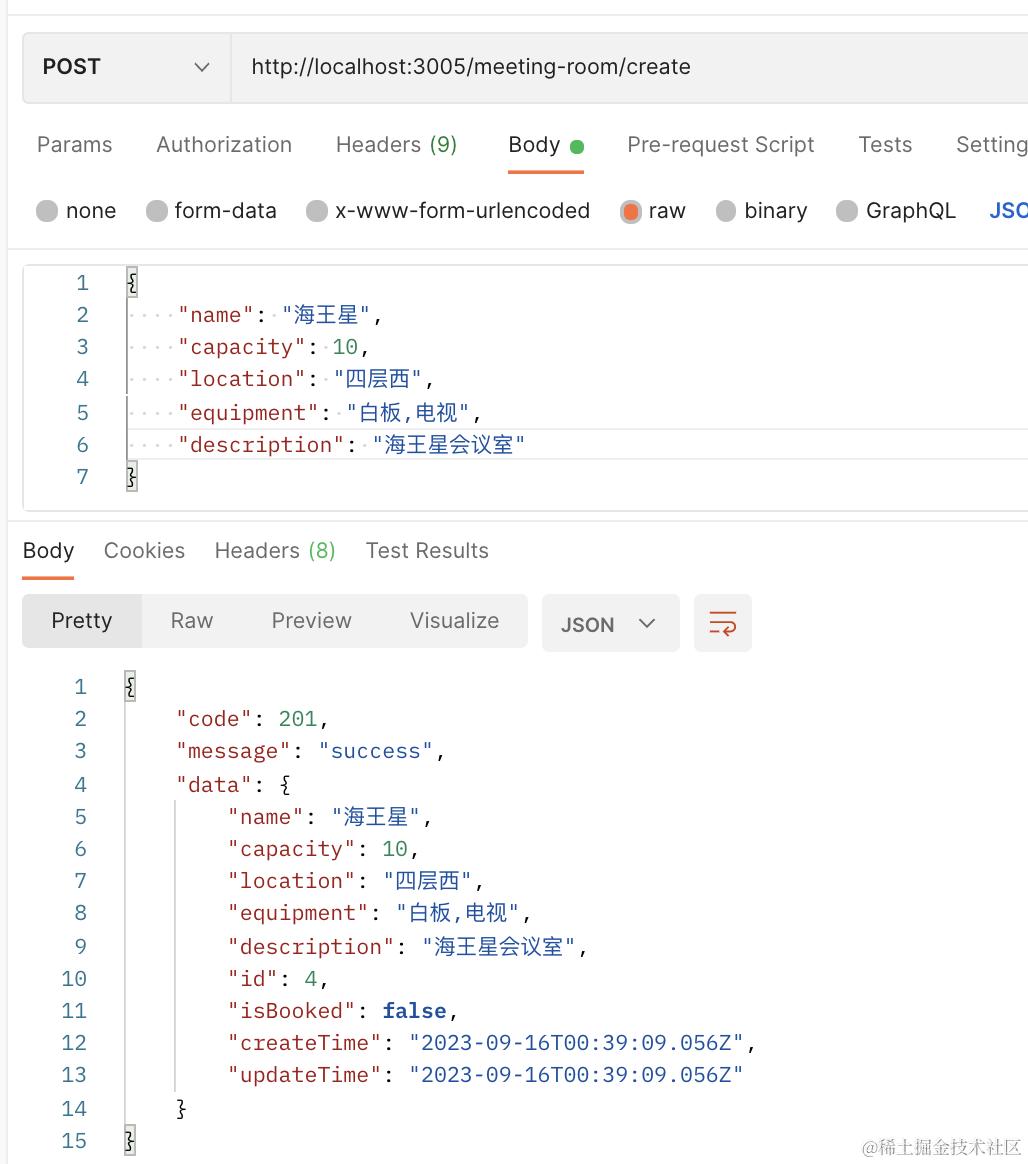Open the Params tab
The height and width of the screenshot is (1164, 1028).
click(74, 145)
